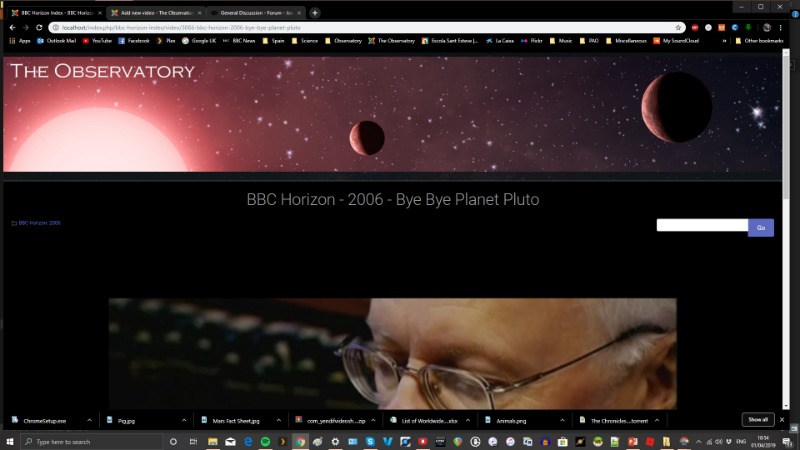The image size is (800, 450).
Task: Show hidden system tray icons
Action: coord(698,441)
